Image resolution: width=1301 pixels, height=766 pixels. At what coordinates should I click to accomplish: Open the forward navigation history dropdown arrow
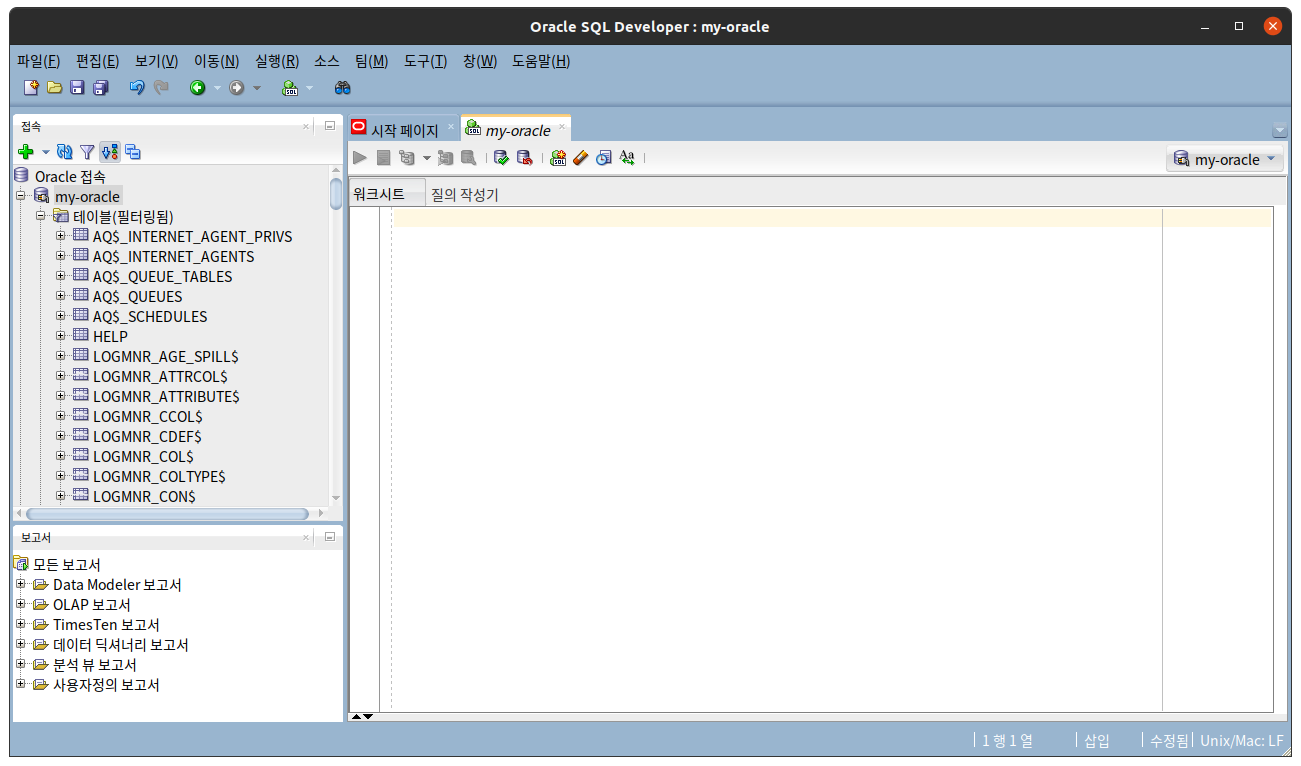pos(256,88)
